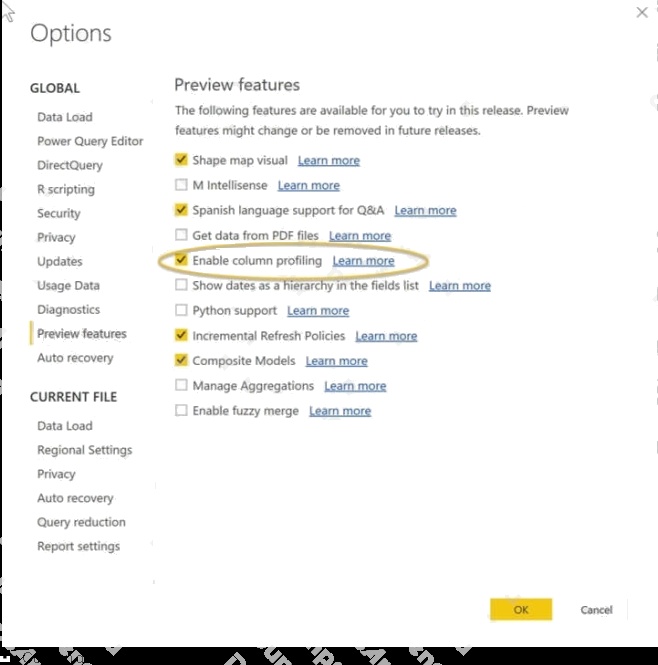Uncheck Incremental Refresh Policies checkbox

click(x=181, y=336)
